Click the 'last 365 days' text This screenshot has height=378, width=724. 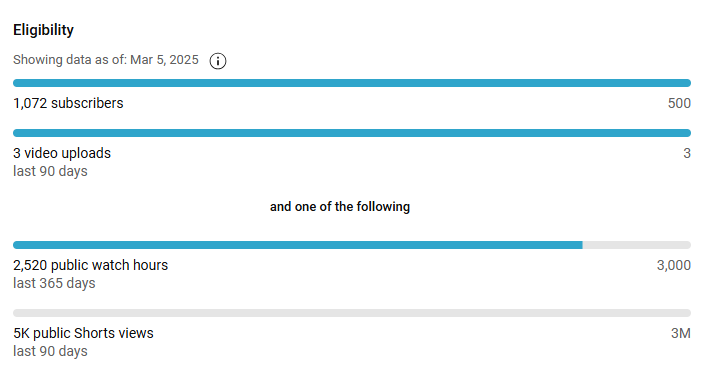(x=54, y=283)
